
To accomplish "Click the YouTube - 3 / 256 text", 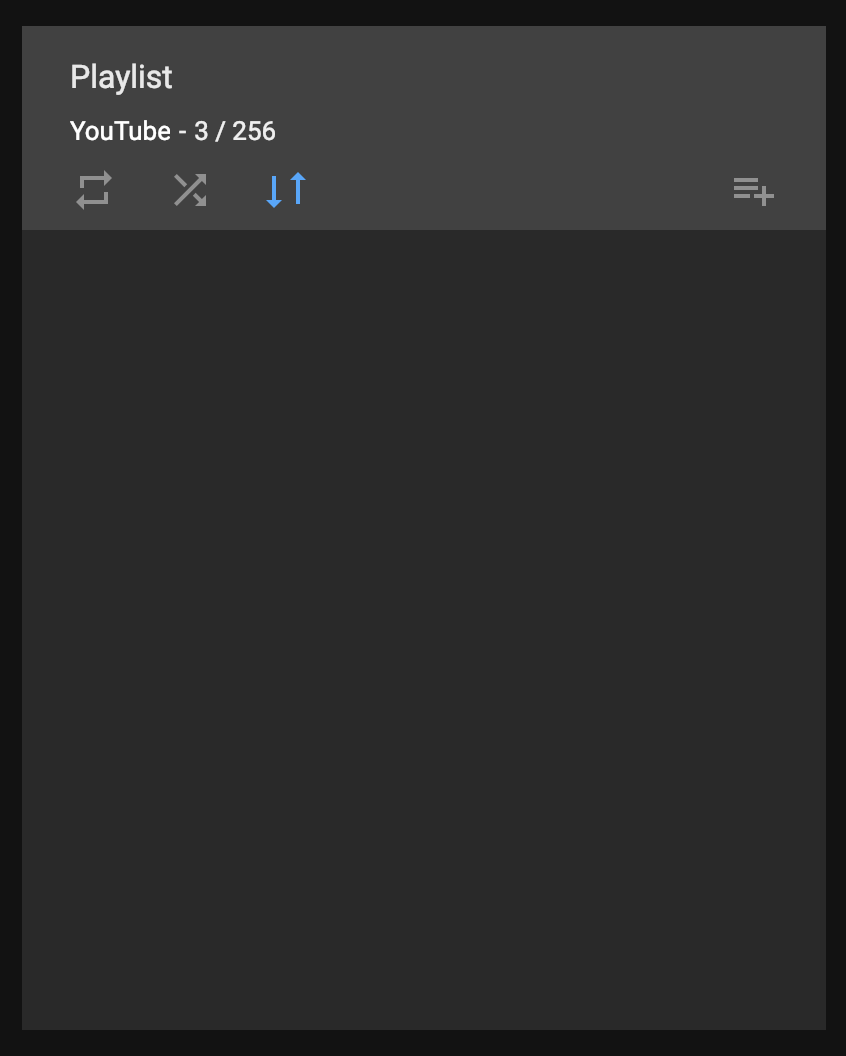I will click(173, 131).
